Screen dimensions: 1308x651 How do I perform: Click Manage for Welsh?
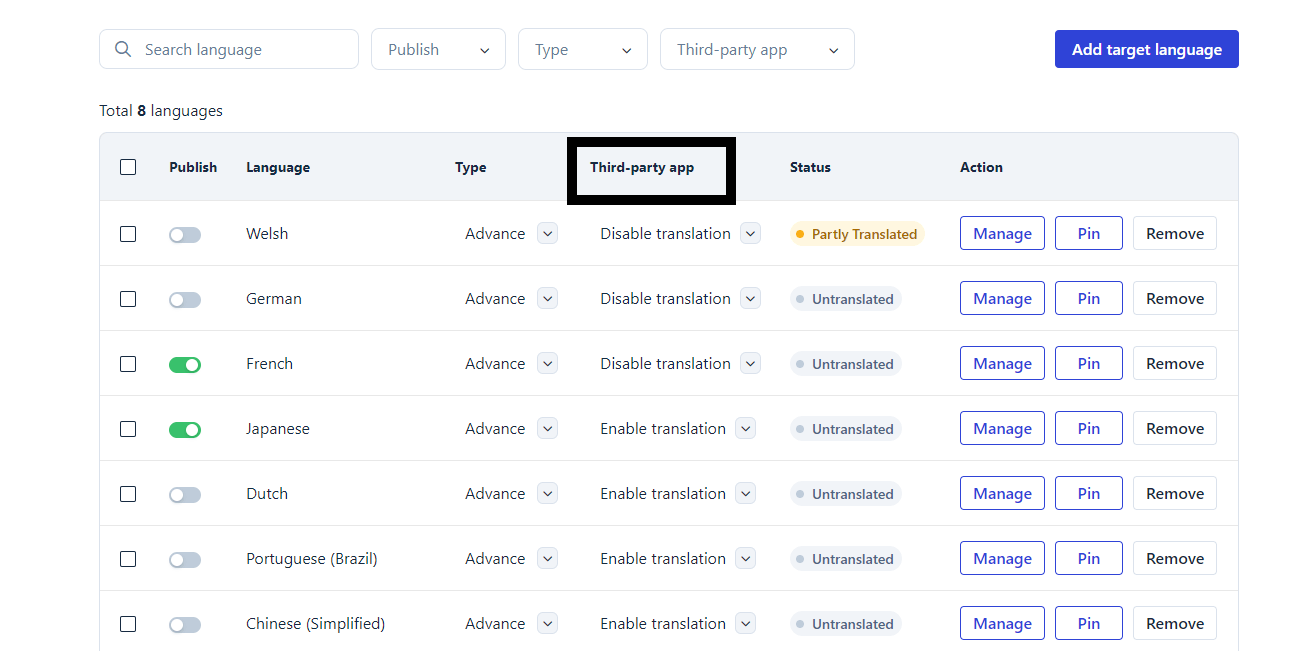pyautogui.click(x=1002, y=233)
